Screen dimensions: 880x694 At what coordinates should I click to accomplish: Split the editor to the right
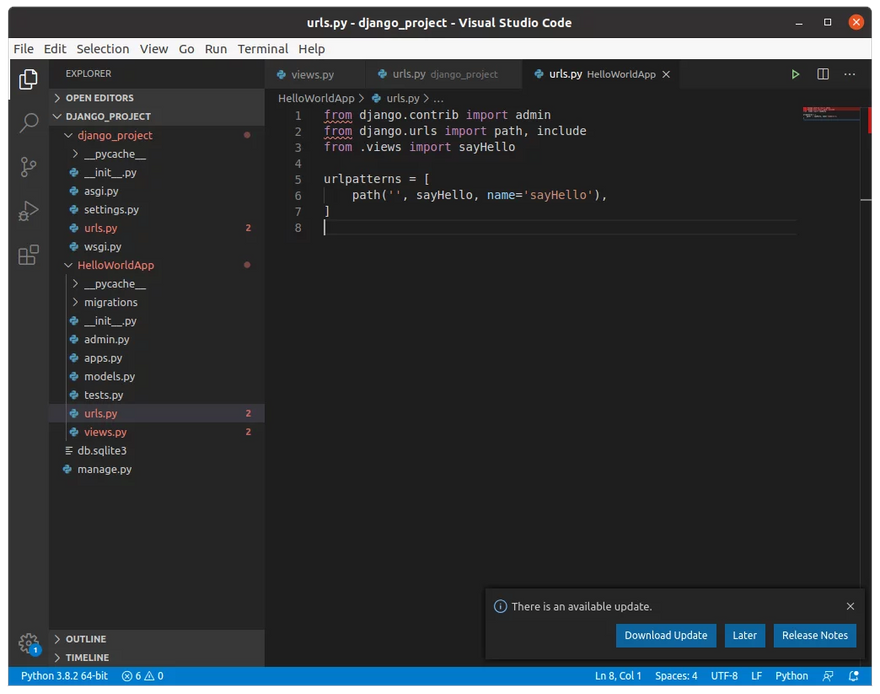(823, 74)
